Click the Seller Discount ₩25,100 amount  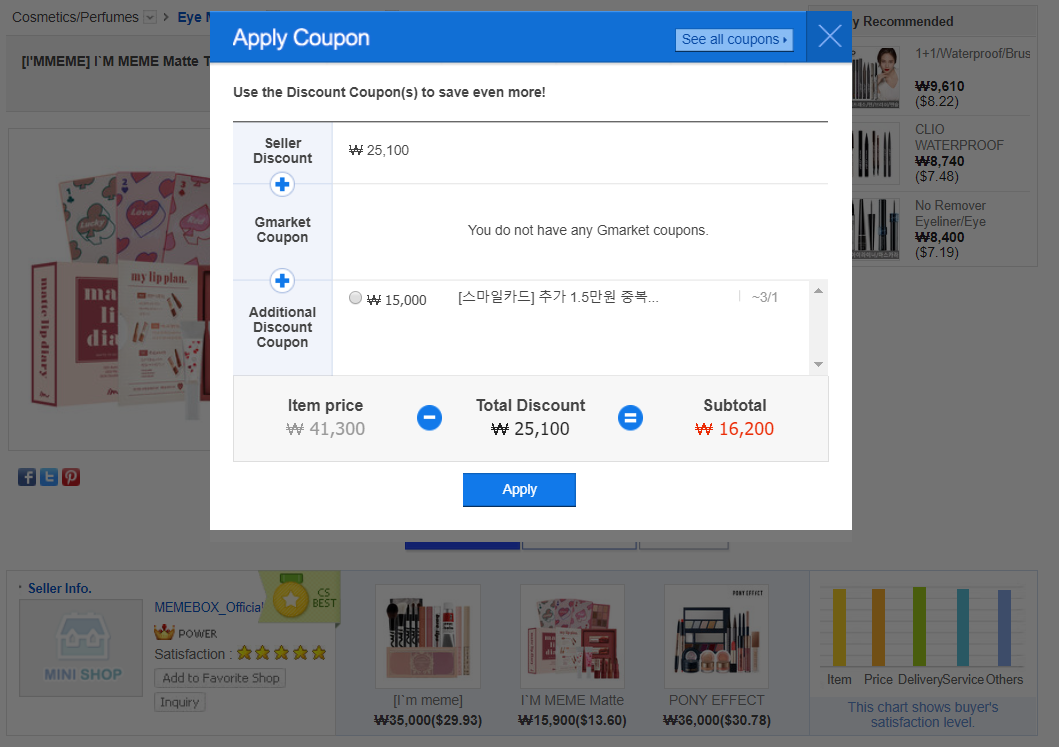(379, 151)
